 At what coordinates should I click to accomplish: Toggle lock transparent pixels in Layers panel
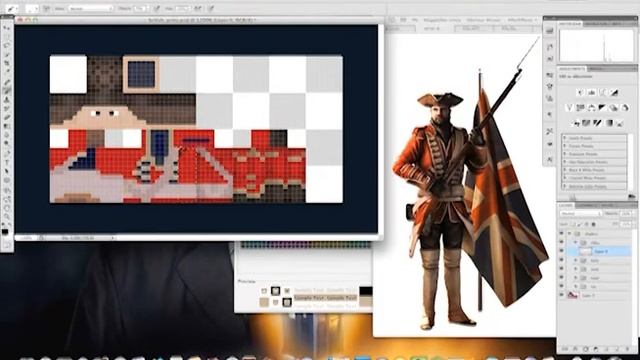click(x=573, y=224)
